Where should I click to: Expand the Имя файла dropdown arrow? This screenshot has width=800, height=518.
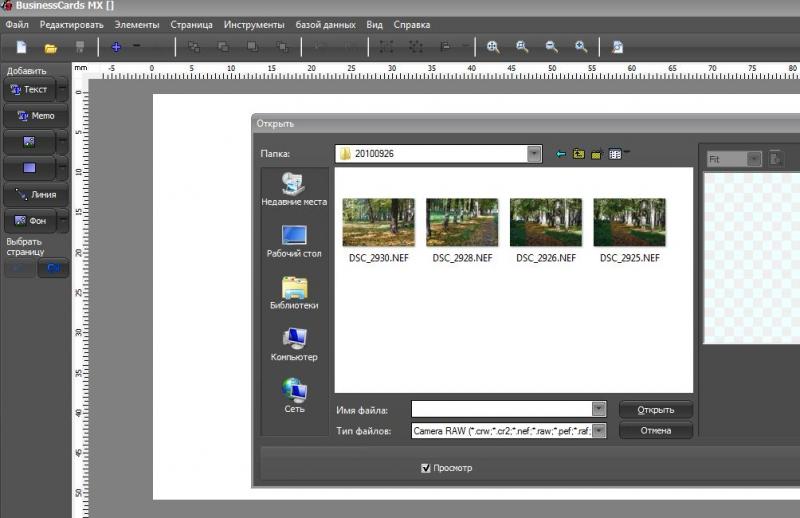[598, 409]
